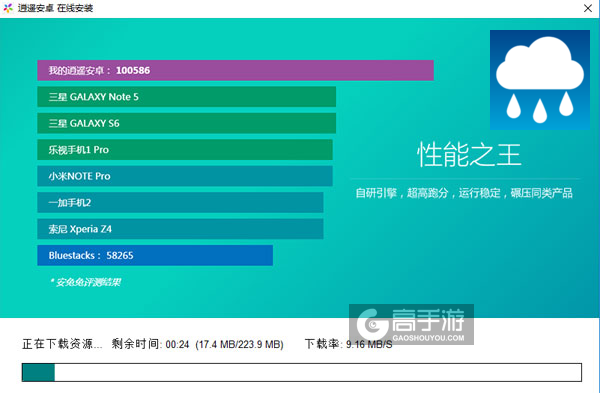Click the 安兔兔评测结果 footnote text

point(85,282)
